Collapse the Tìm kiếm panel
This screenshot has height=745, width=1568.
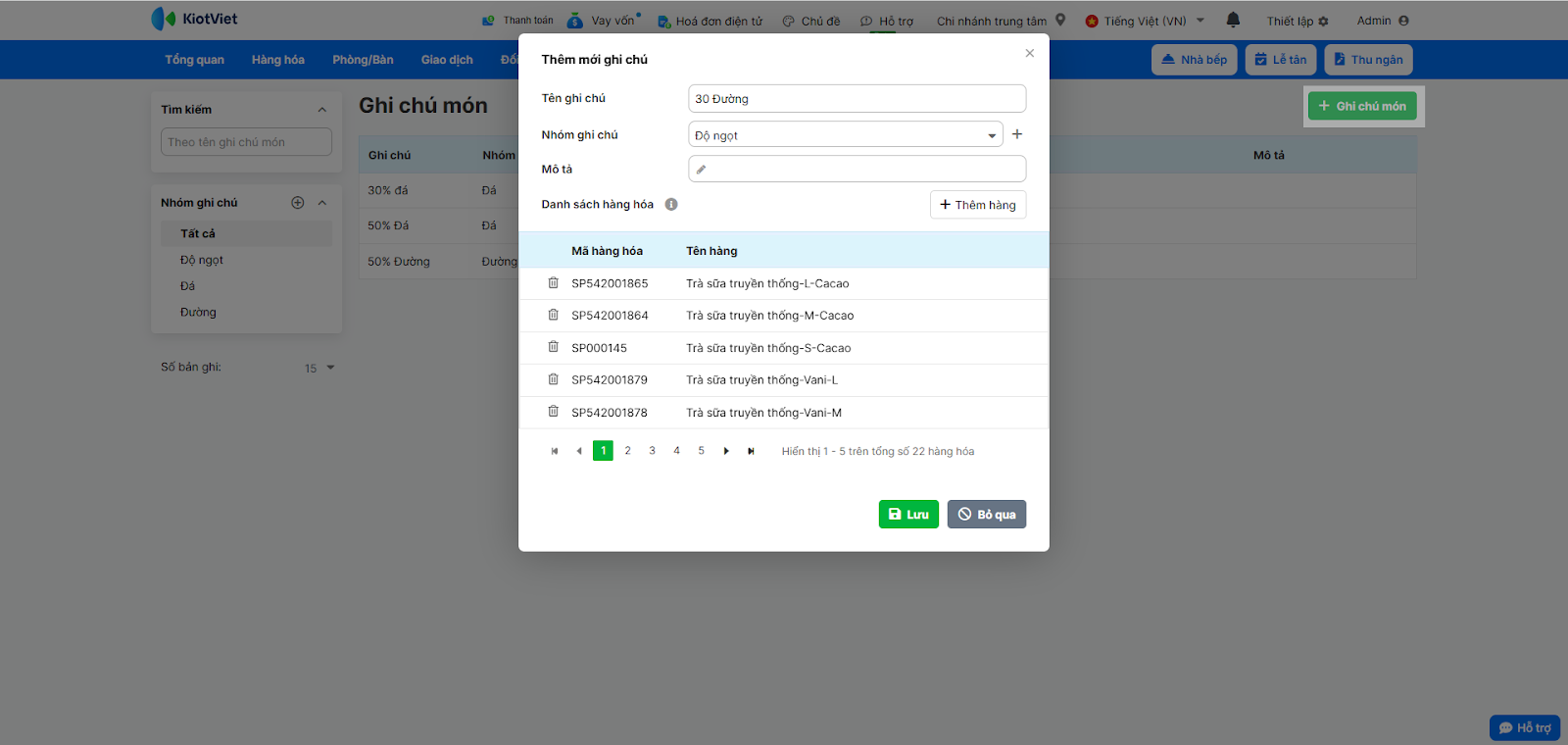pyautogui.click(x=322, y=110)
